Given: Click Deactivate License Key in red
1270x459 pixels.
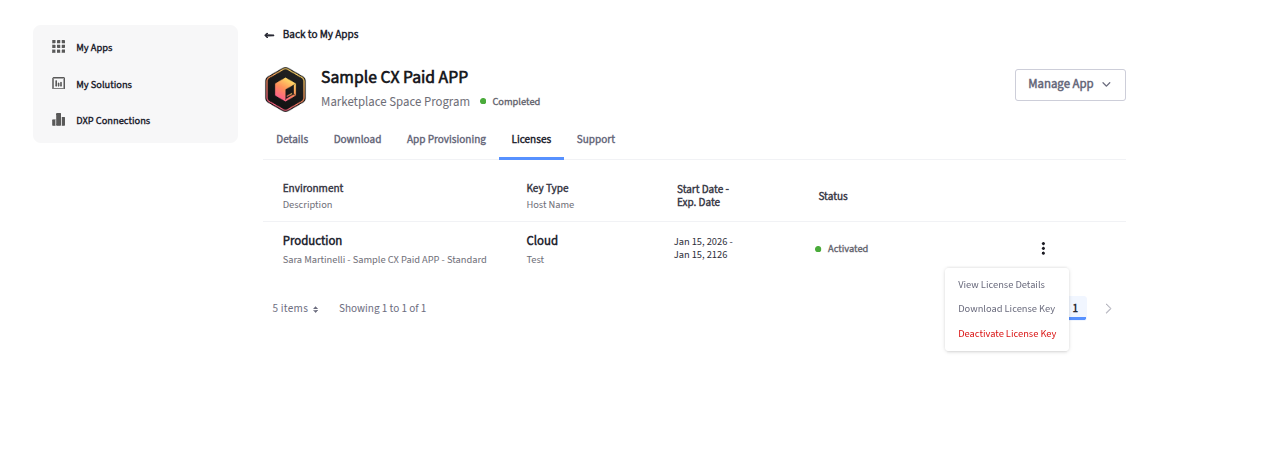Looking at the screenshot, I should click(1006, 334).
